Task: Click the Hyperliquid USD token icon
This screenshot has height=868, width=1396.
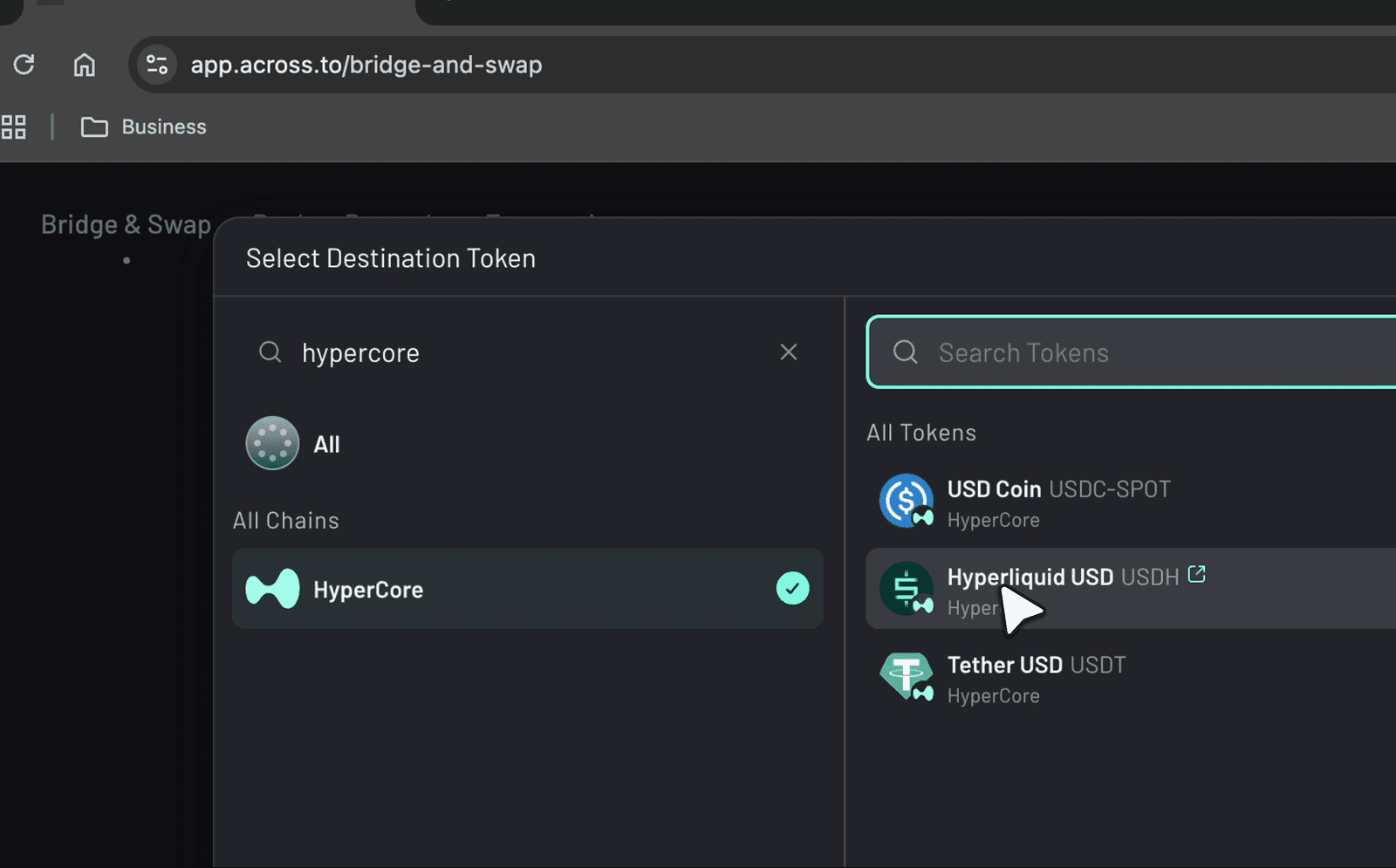Action: [x=906, y=589]
